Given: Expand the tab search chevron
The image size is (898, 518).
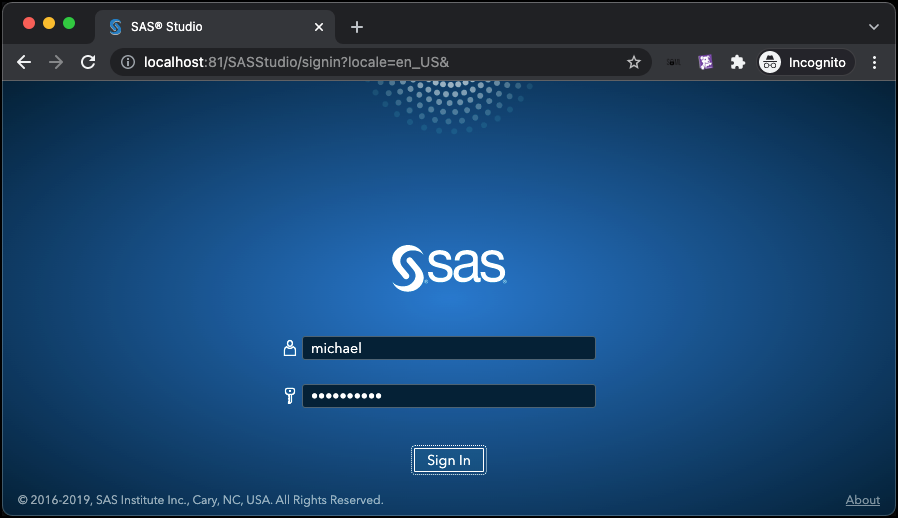Looking at the screenshot, I should click(874, 27).
